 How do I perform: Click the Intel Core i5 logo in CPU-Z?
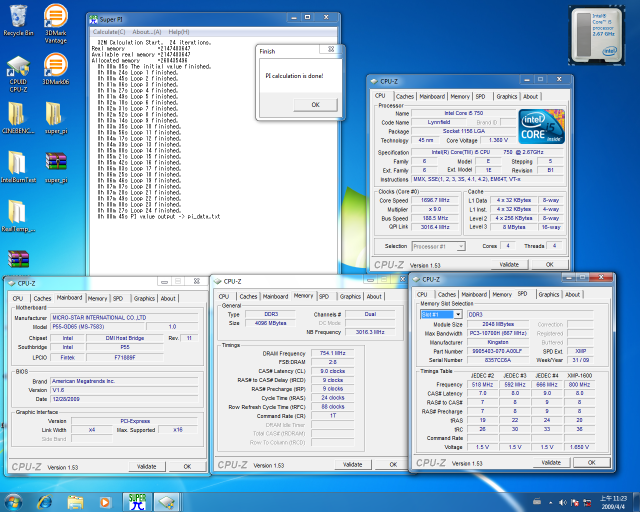point(541,126)
